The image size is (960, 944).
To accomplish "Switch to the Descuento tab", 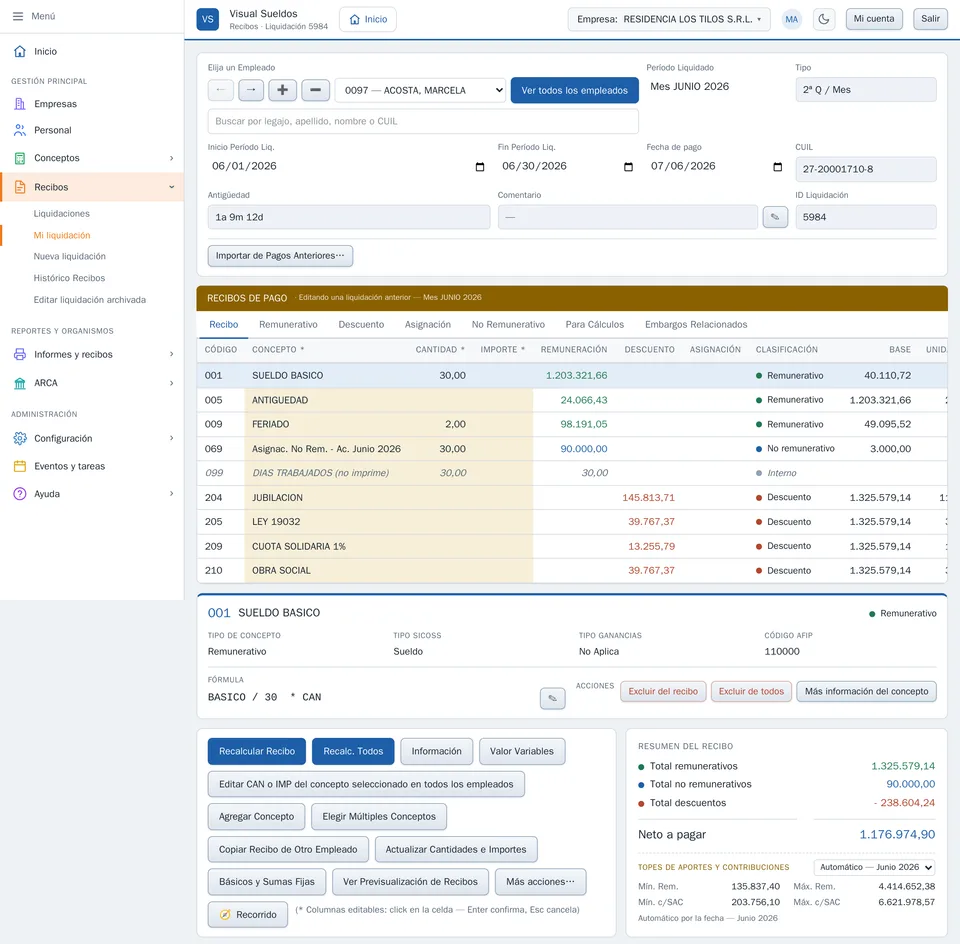I will (x=361, y=324).
